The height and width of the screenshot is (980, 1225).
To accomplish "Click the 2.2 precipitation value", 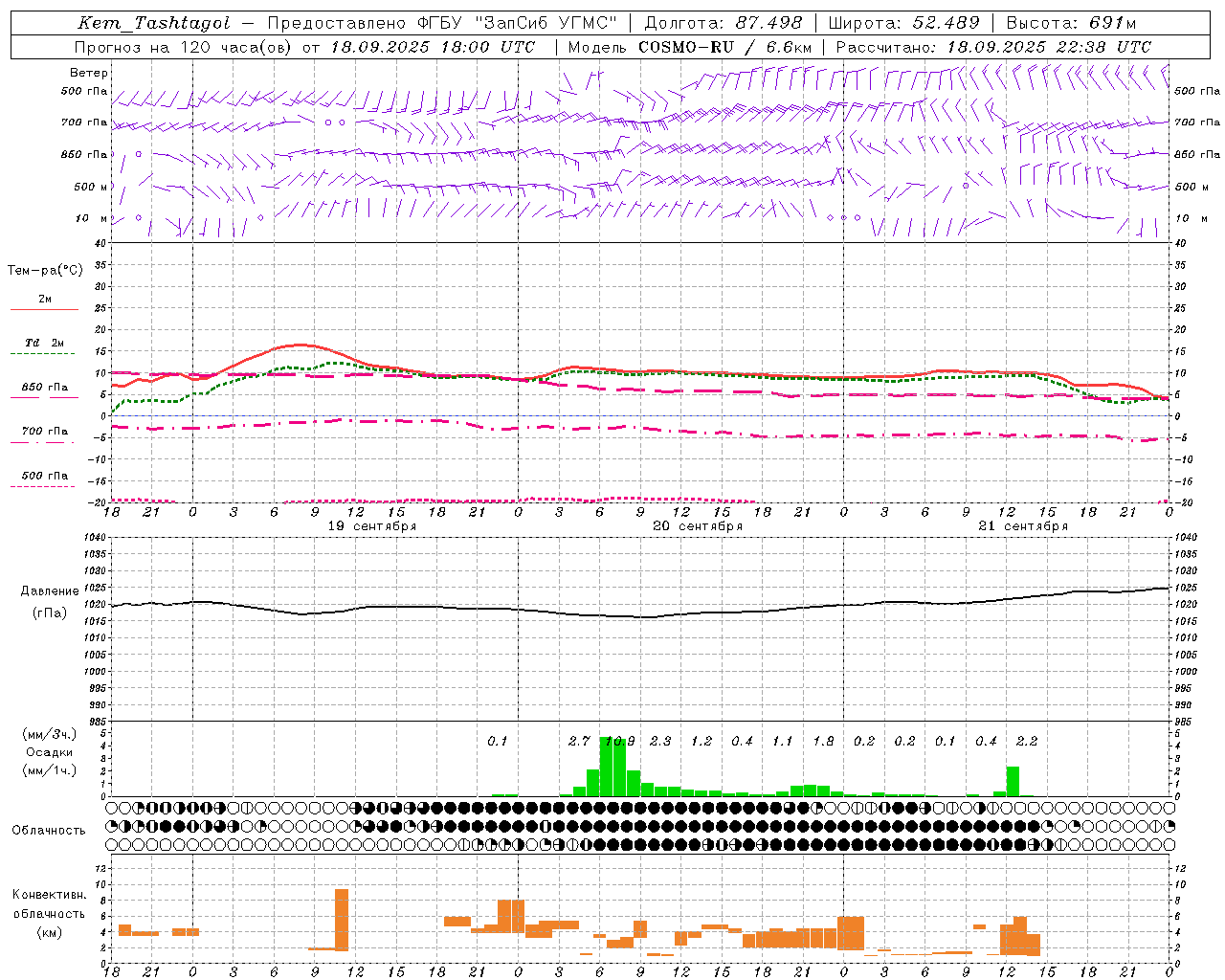I will coord(1027,741).
